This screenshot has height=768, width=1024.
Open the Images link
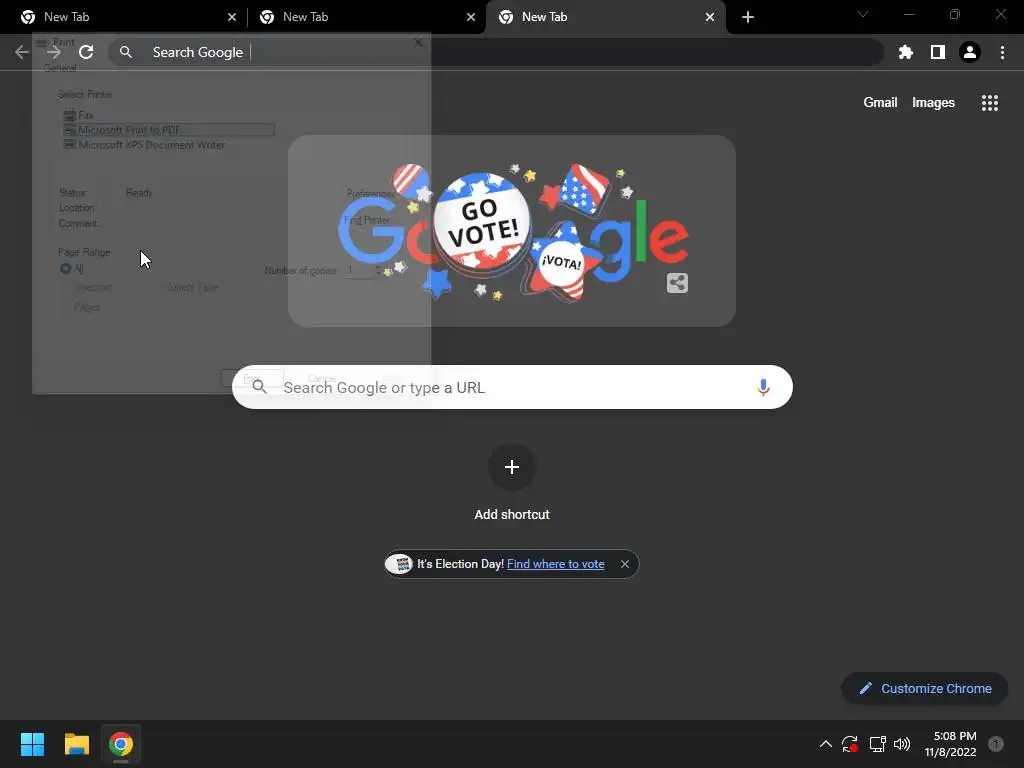pyautogui.click(x=933, y=103)
